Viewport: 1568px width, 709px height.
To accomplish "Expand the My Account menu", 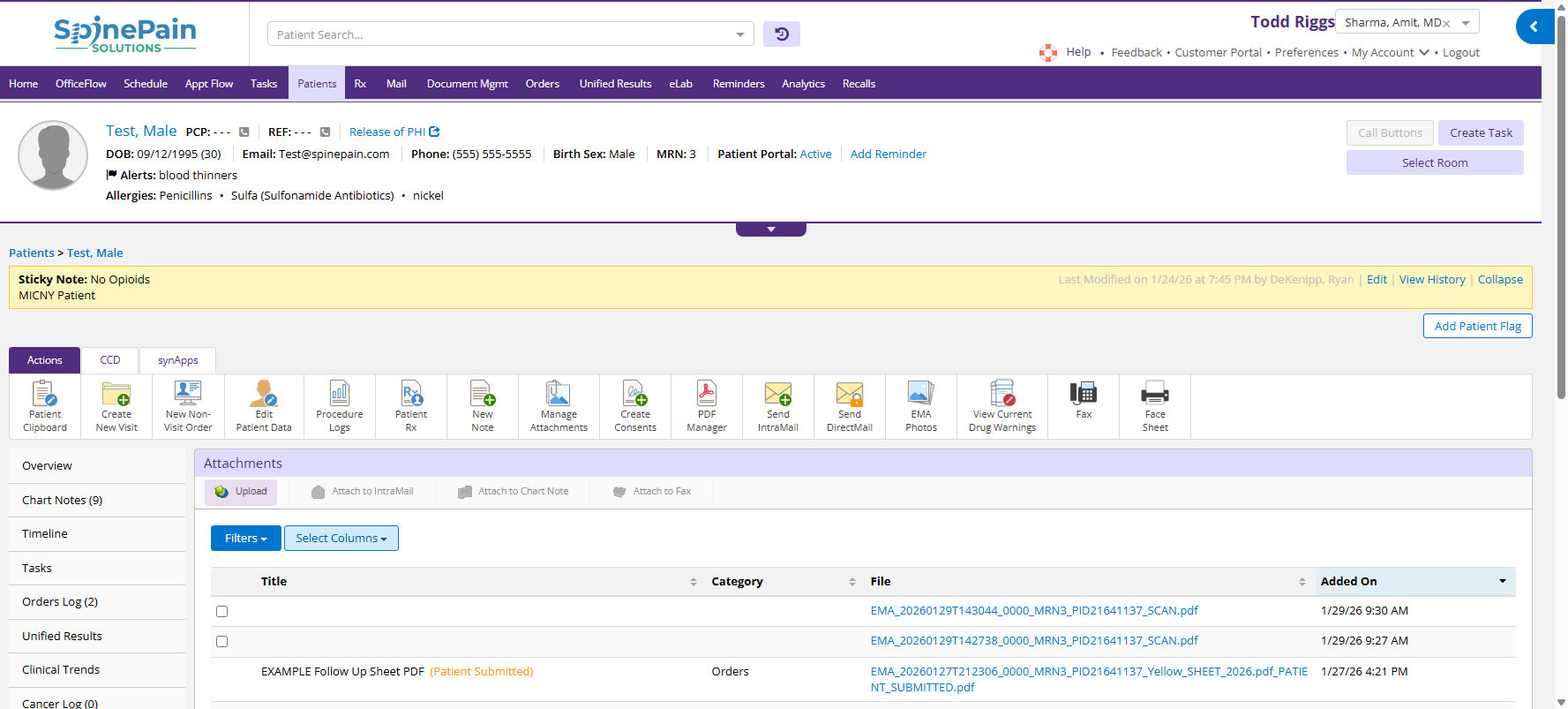I will click(x=1390, y=53).
